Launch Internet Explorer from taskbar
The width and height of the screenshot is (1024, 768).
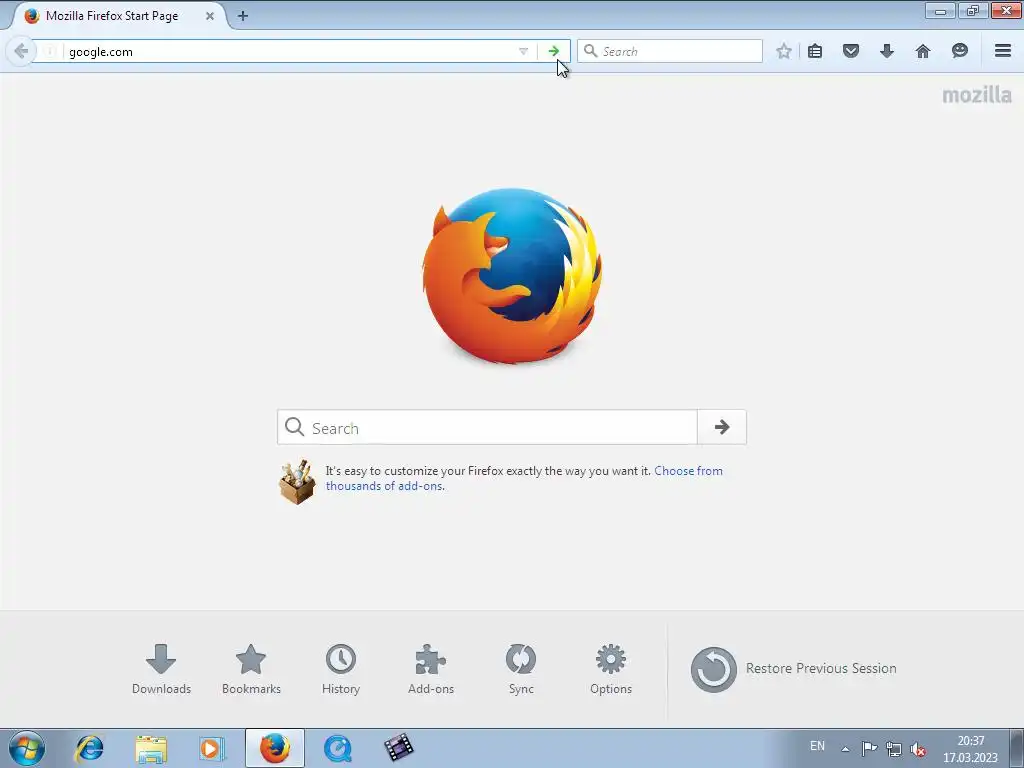pyautogui.click(x=89, y=748)
